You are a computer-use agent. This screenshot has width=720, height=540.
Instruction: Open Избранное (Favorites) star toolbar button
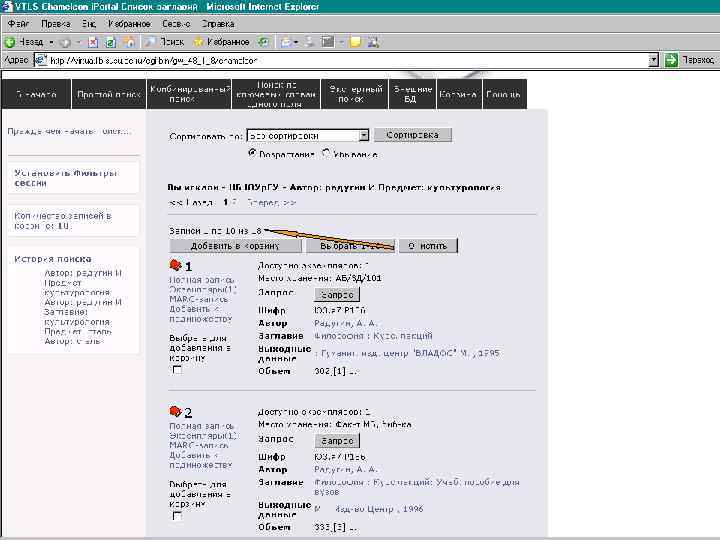click(x=222, y=42)
